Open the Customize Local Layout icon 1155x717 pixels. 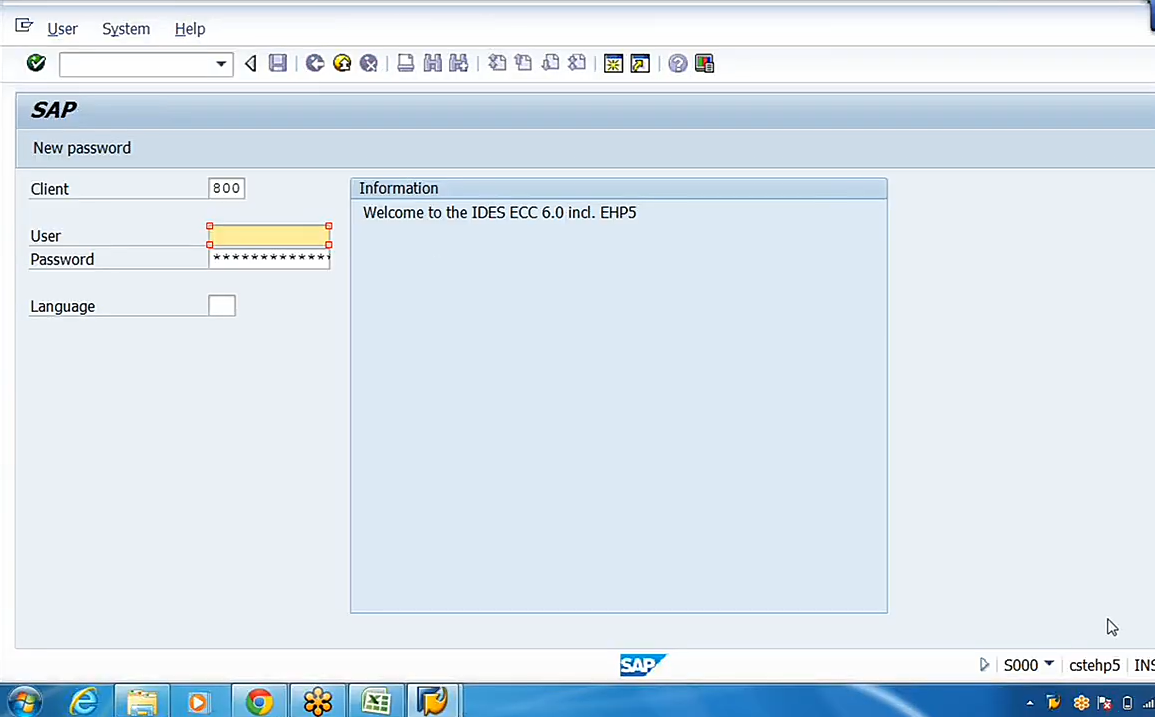click(704, 63)
